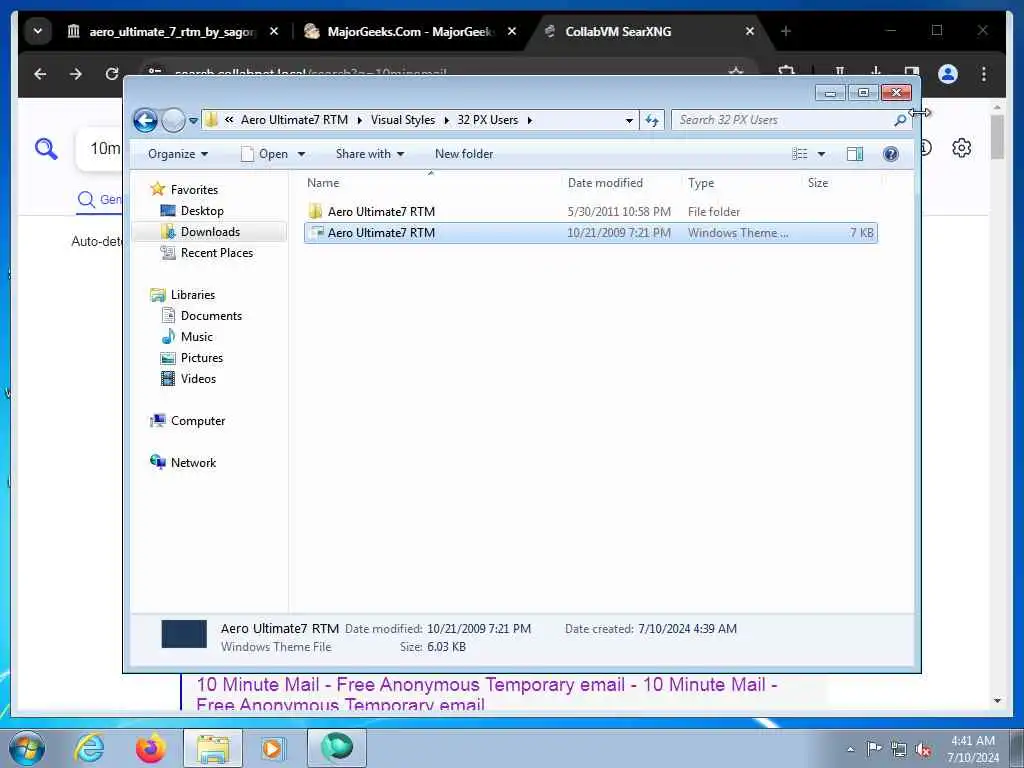Open the browser profile avatar
This screenshot has height=768, width=1024.
coord(948,74)
